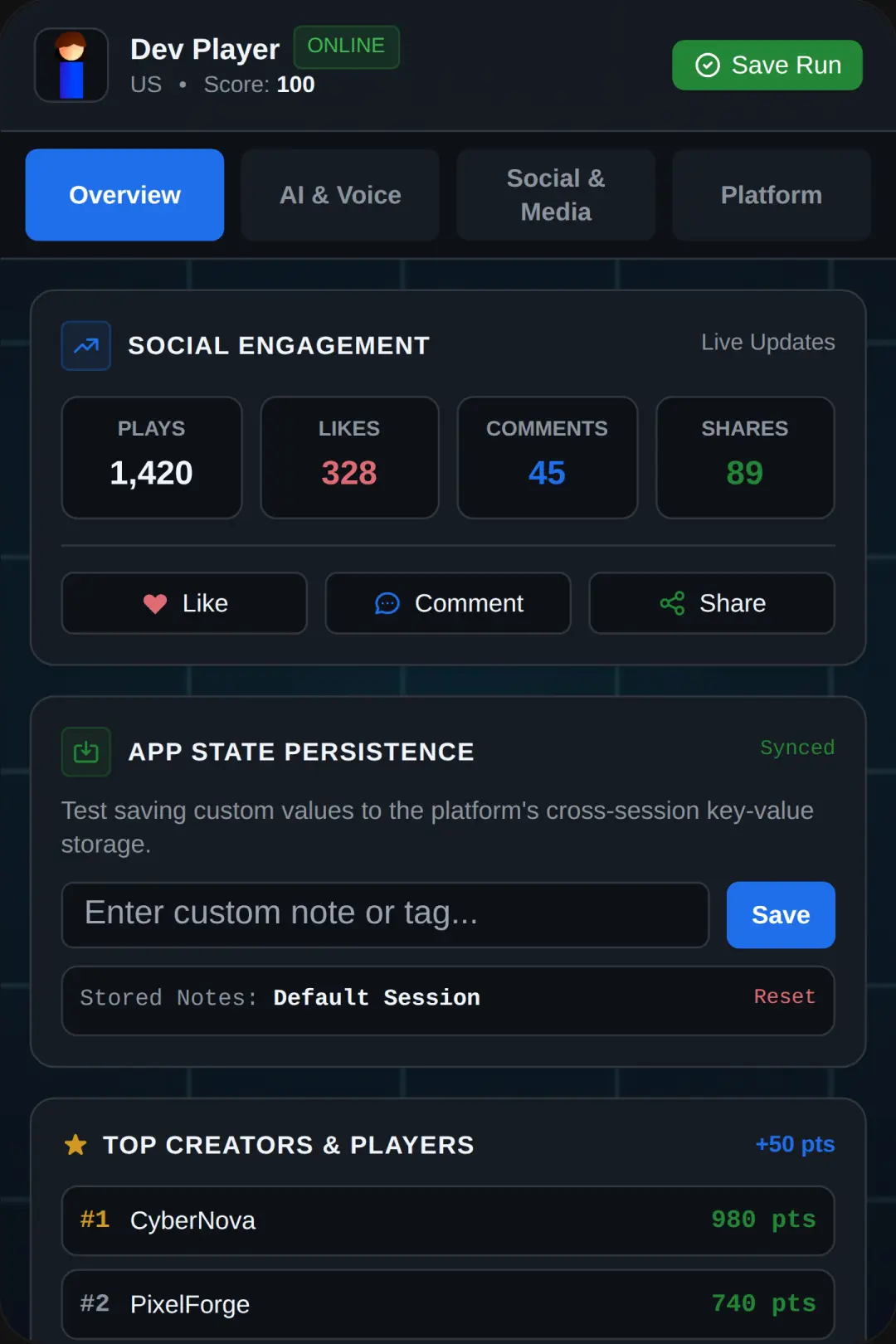Click the heart icon on the Like button
896x1344 pixels.
tap(155, 604)
